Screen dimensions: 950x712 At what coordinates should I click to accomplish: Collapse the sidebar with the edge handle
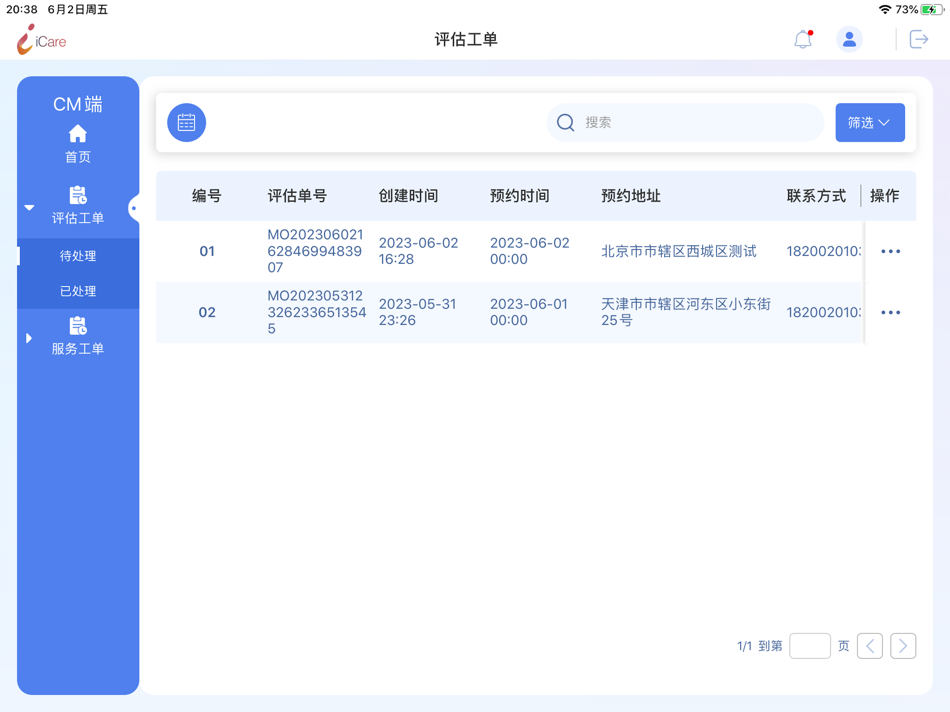pos(134,208)
